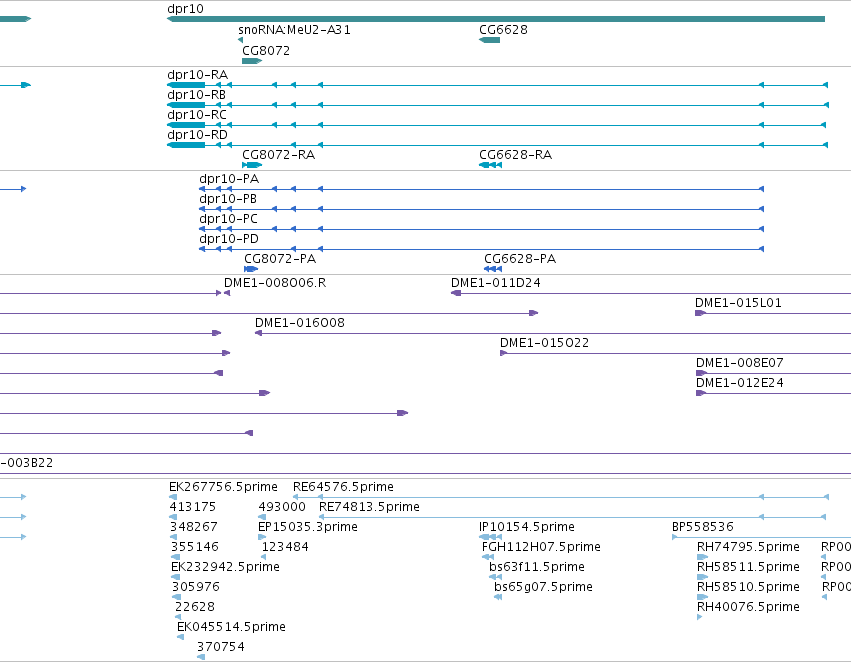Click EST label 348267
The image size is (851, 662).
[194, 527]
